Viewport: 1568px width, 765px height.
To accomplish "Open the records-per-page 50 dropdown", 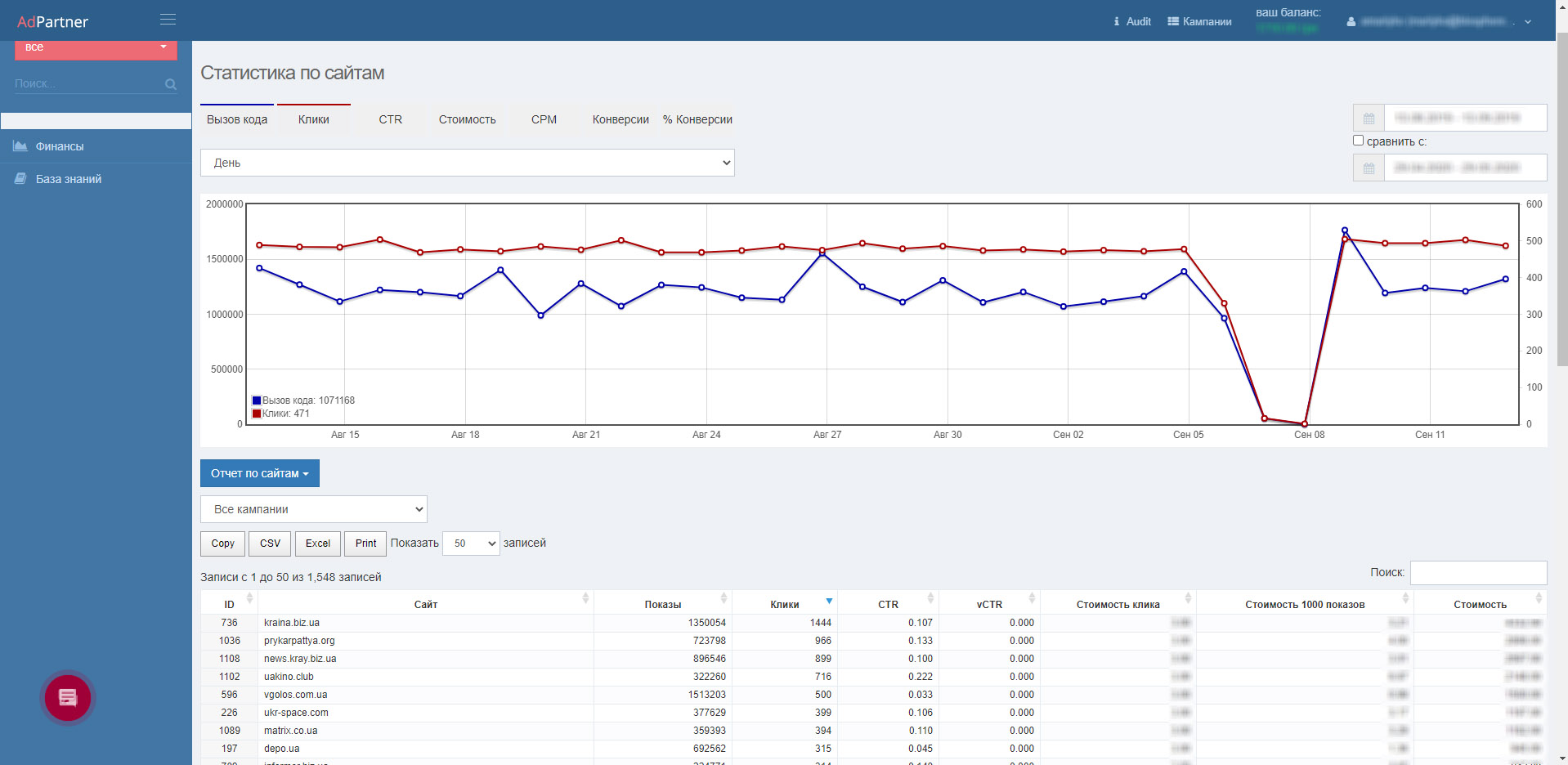I will 471,544.
